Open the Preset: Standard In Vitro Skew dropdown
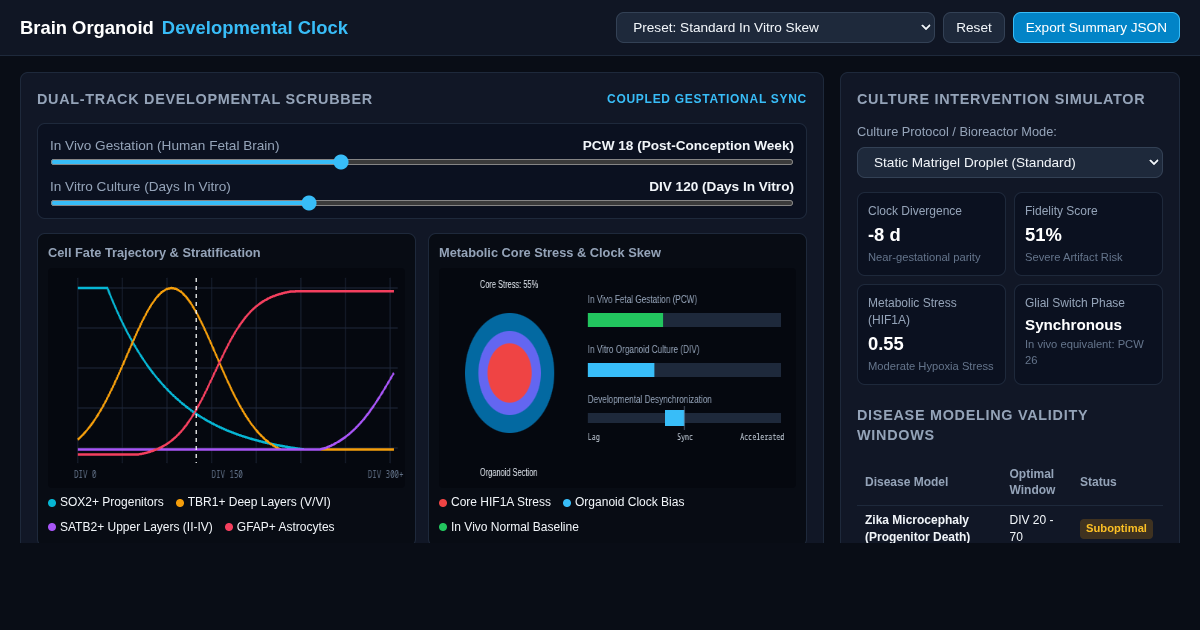This screenshot has height=630, width=1200. 775,27
